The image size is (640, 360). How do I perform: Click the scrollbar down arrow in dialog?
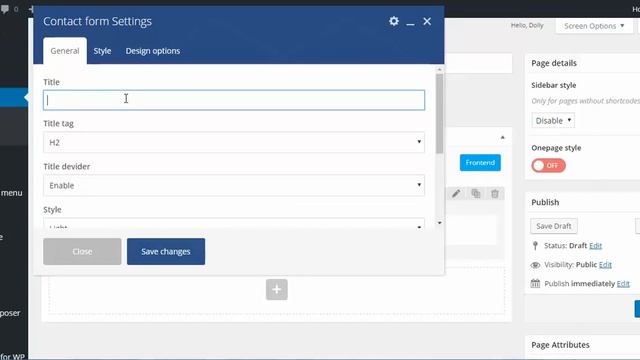(439, 223)
